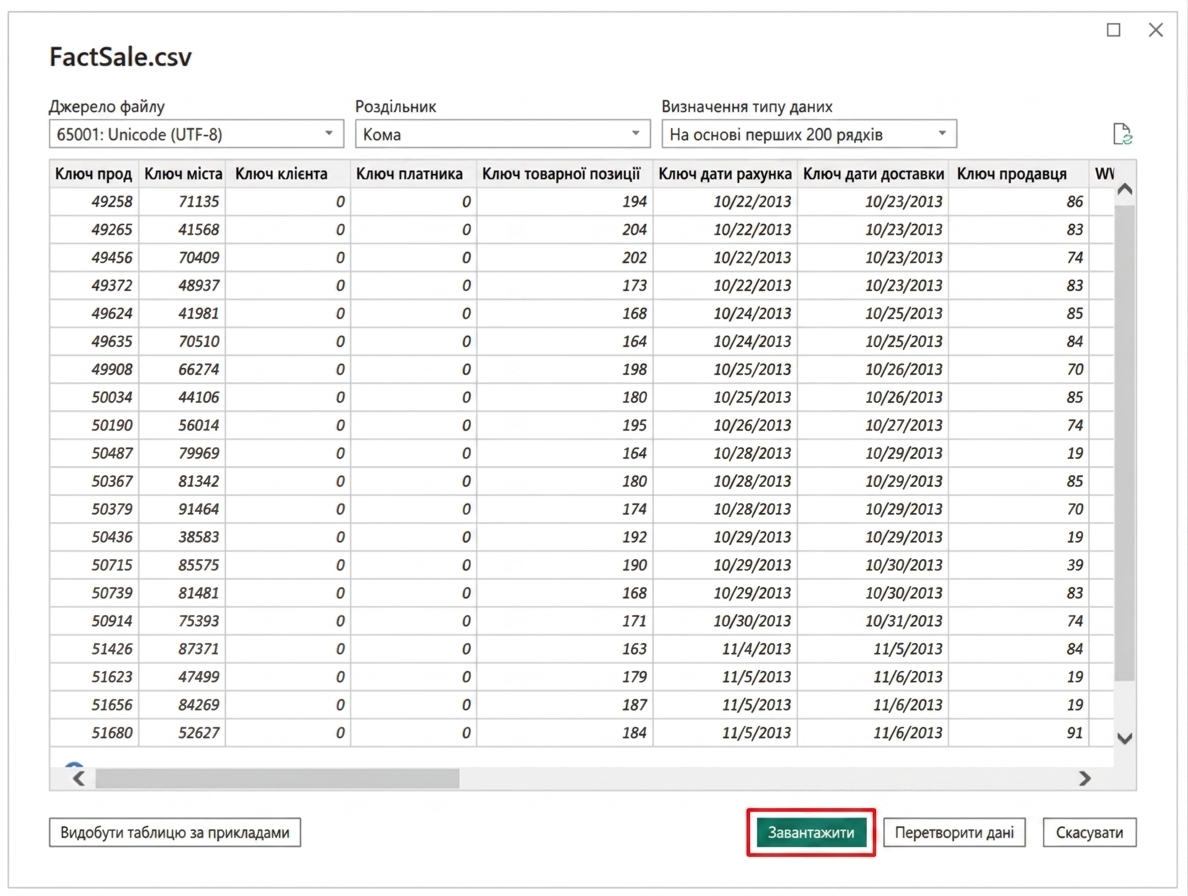Click the horizontal scrollbar thumb
Image resolution: width=1188 pixels, height=896 pixels.
click(x=277, y=779)
